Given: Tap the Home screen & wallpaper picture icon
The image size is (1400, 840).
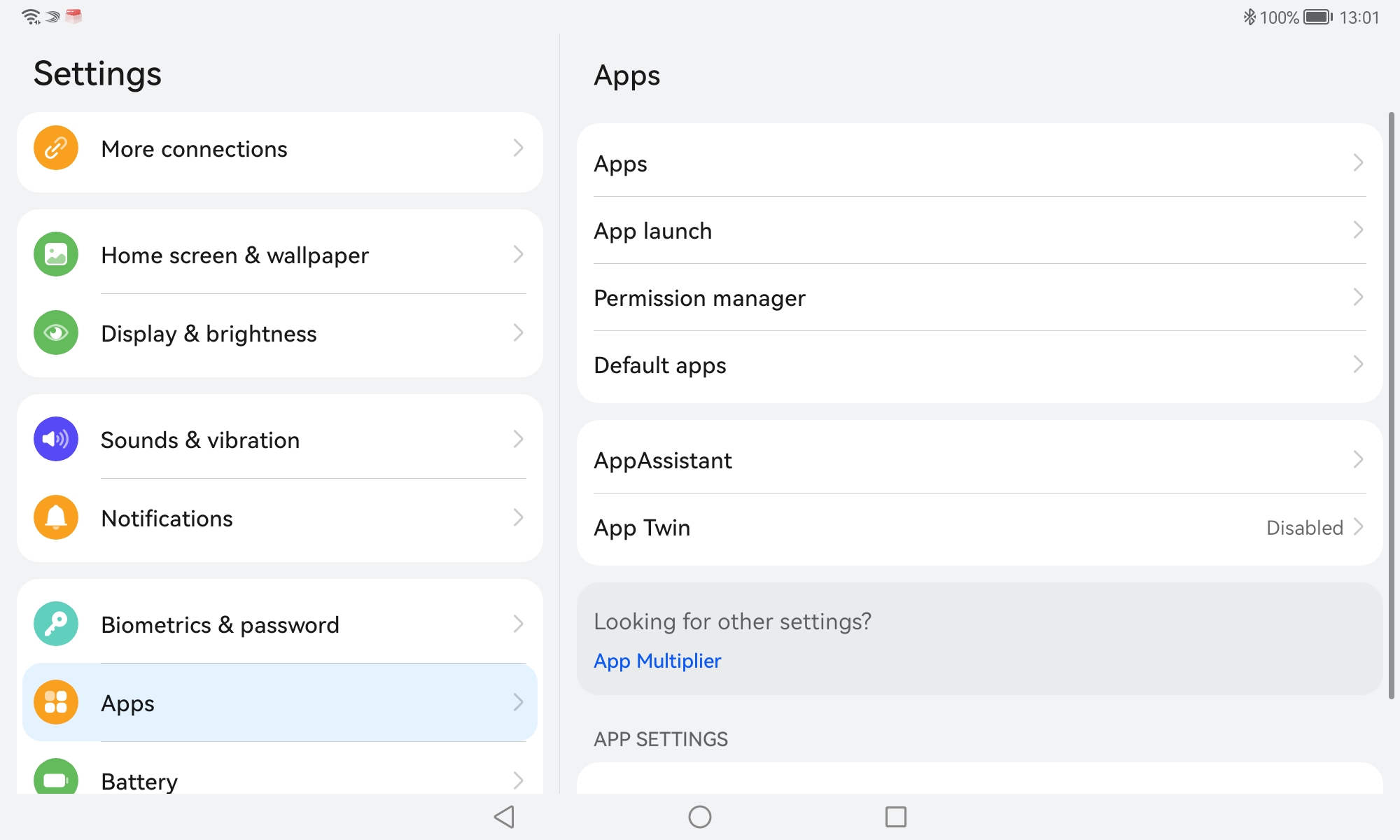Looking at the screenshot, I should [56, 255].
